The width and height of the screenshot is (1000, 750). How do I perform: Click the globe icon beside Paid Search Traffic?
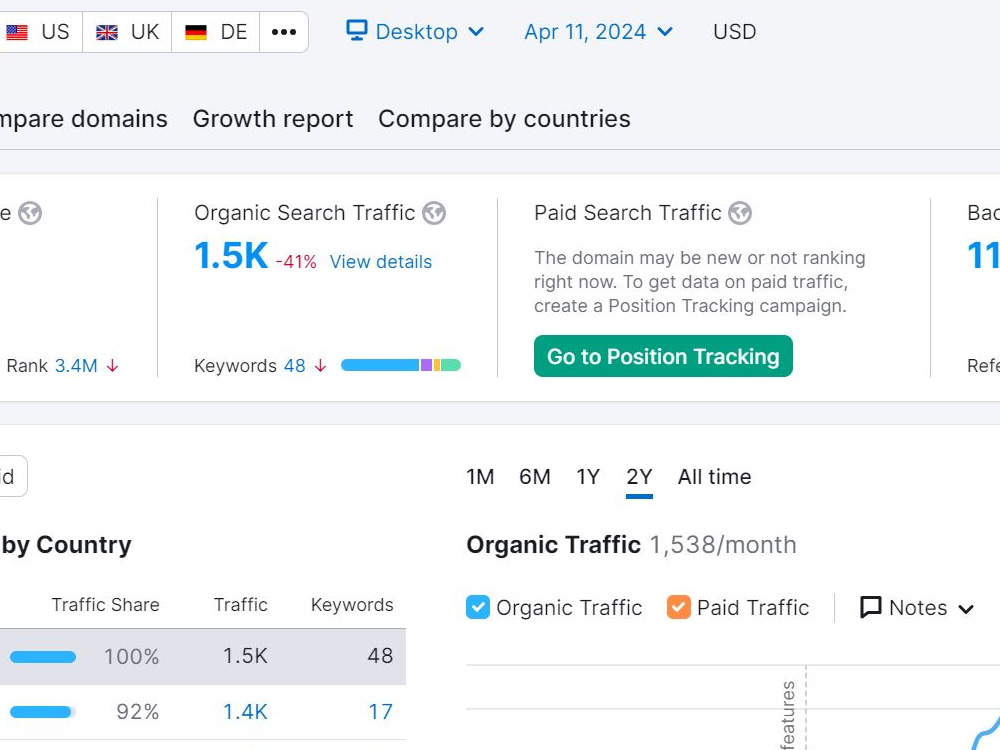pyautogui.click(x=740, y=213)
